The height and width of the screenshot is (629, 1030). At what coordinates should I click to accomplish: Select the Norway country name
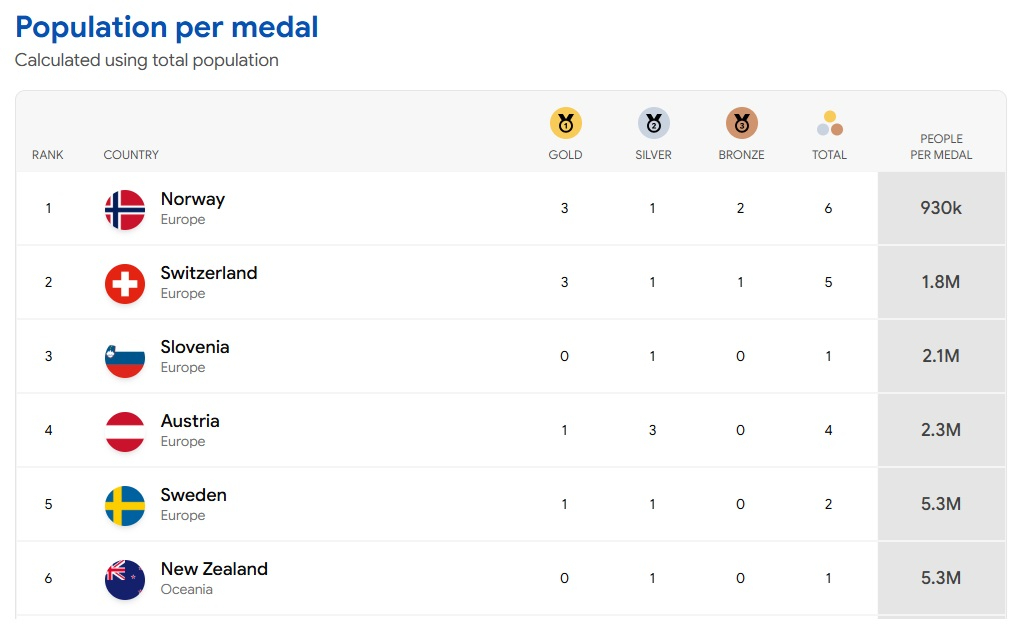point(193,199)
